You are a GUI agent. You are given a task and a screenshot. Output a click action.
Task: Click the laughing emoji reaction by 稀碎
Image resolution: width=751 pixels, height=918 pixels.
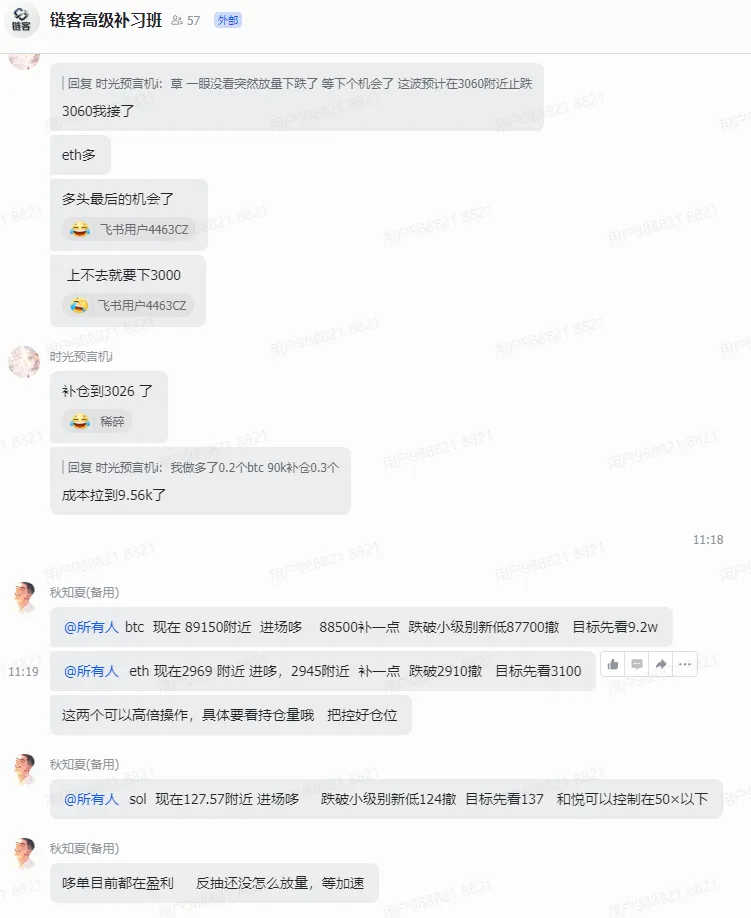[x=80, y=421]
